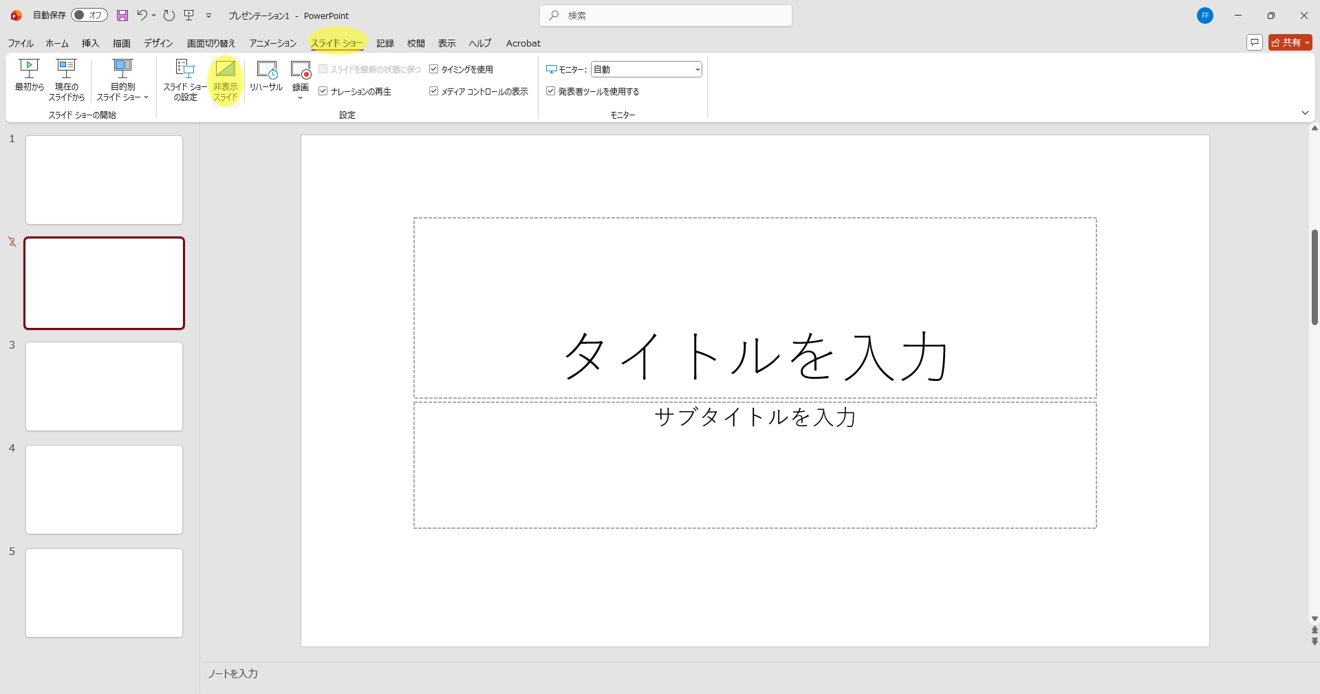Screen dimensions: 1320x694
Task: Switch to the 挿入 tab
Action: [x=90, y=43]
